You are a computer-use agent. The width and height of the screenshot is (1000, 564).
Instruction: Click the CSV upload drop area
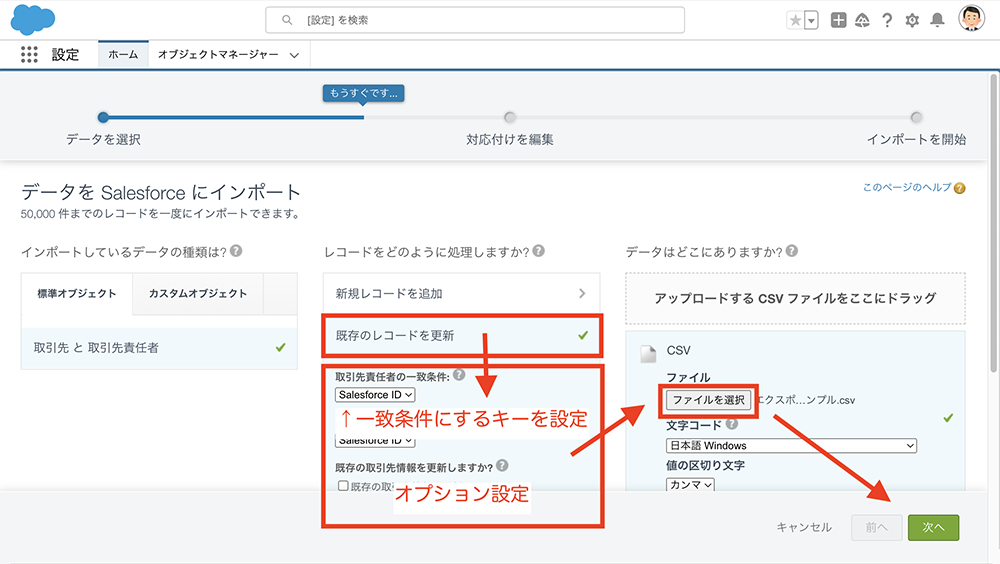point(795,298)
